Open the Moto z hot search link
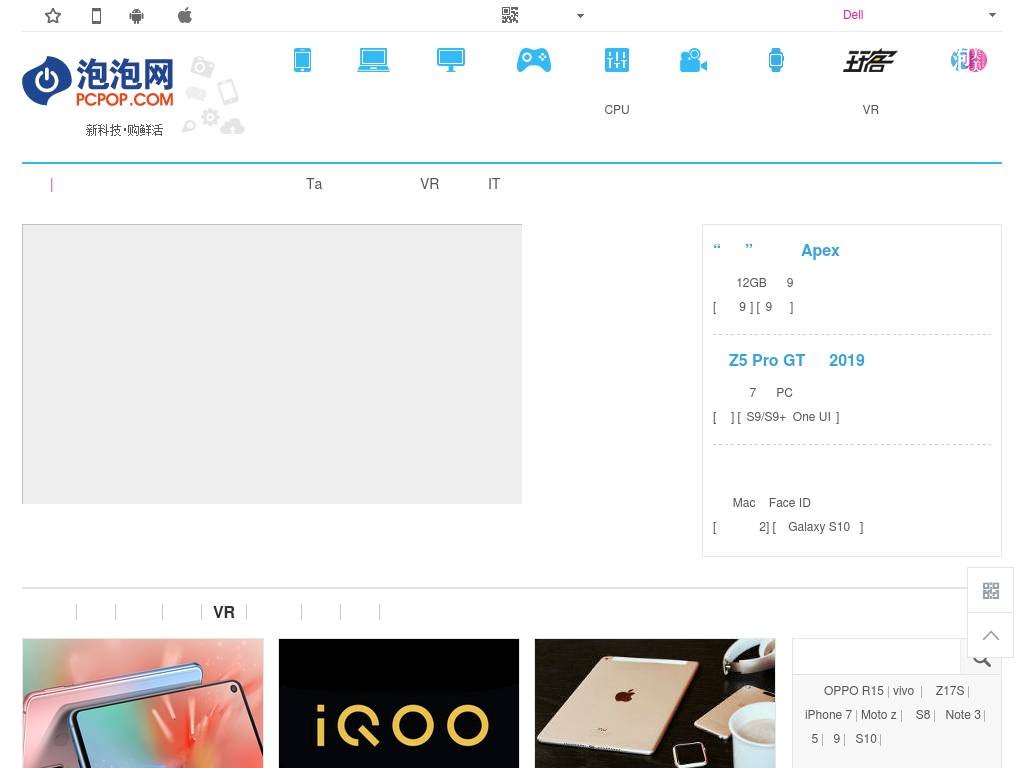 point(878,715)
